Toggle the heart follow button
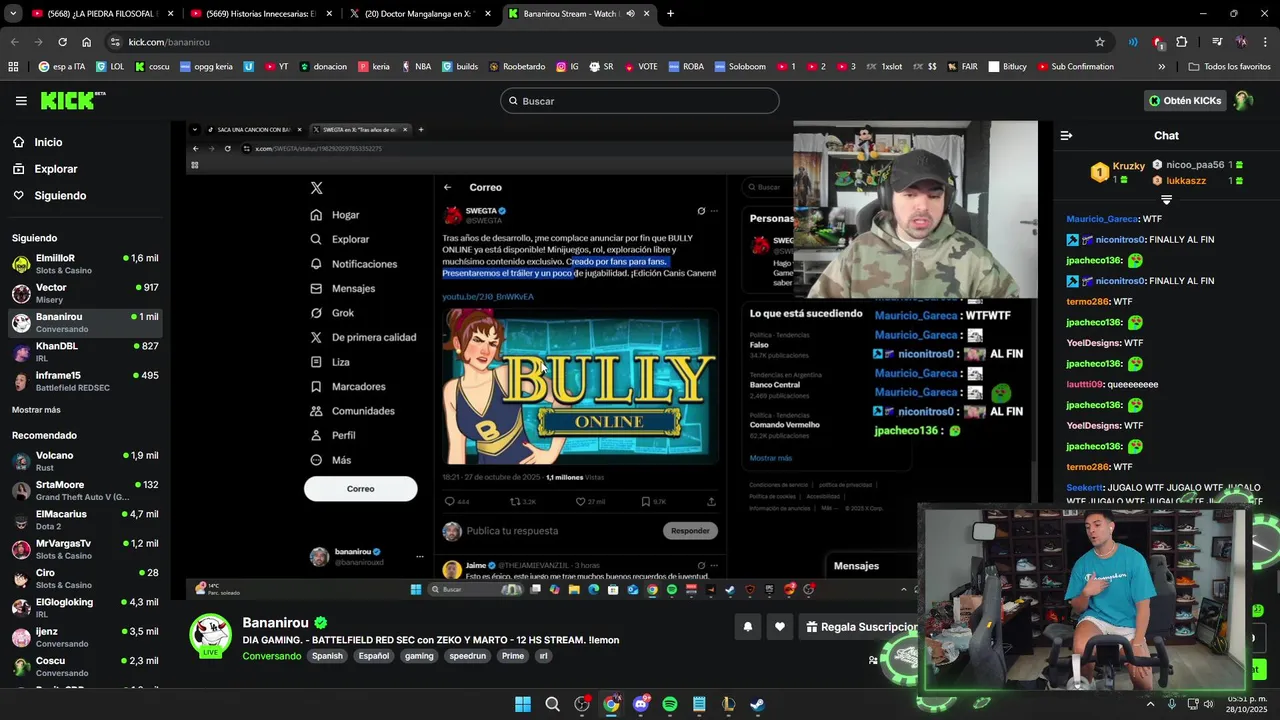Viewport: 1280px width, 720px height. click(x=780, y=627)
